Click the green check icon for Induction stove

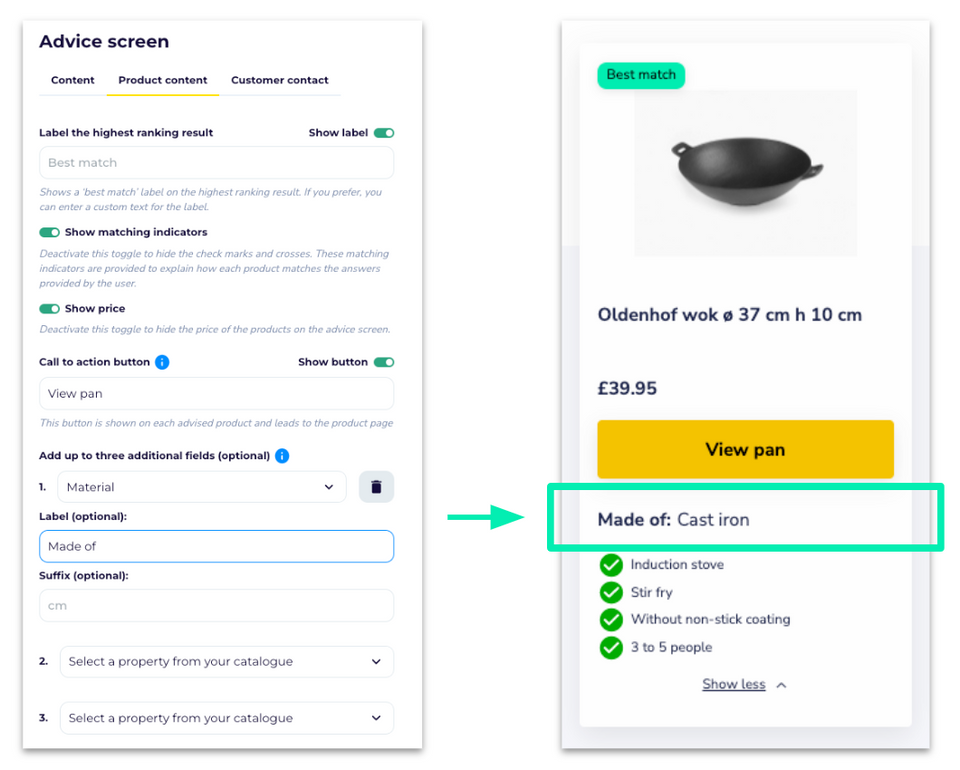(x=611, y=565)
